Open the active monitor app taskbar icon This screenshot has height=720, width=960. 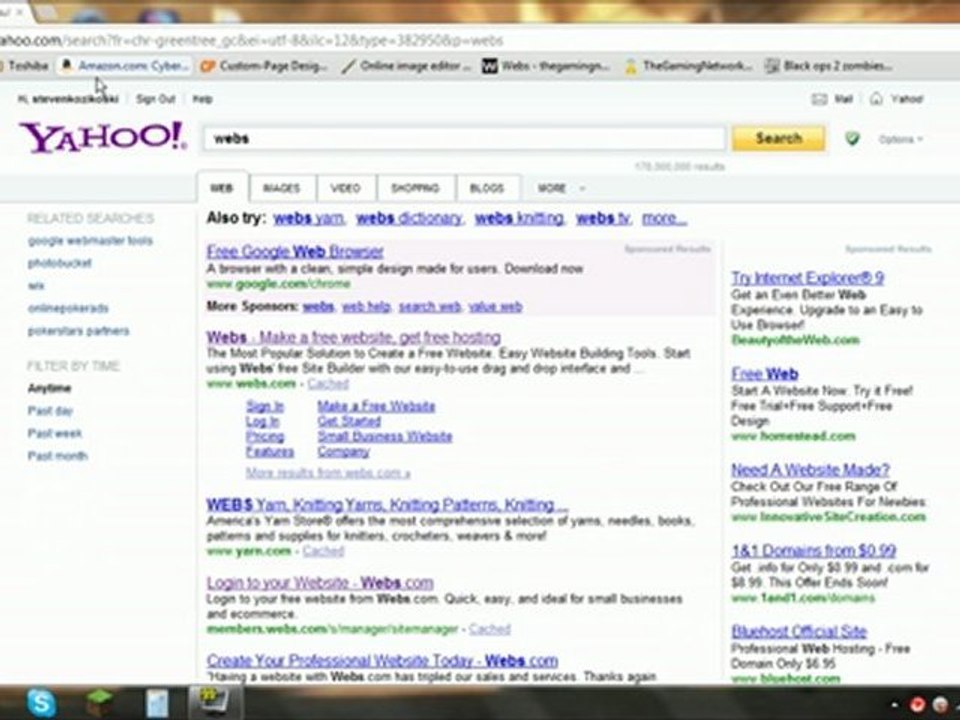pos(214,702)
